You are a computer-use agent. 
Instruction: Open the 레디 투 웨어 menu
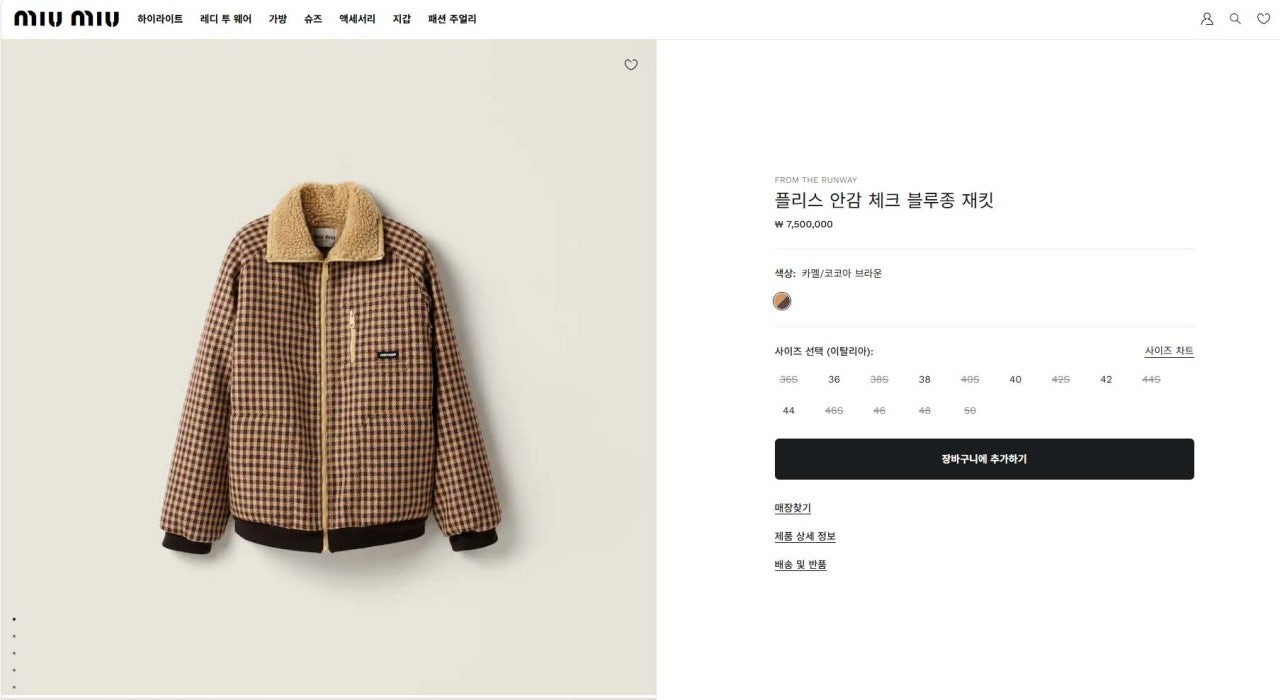click(x=226, y=19)
